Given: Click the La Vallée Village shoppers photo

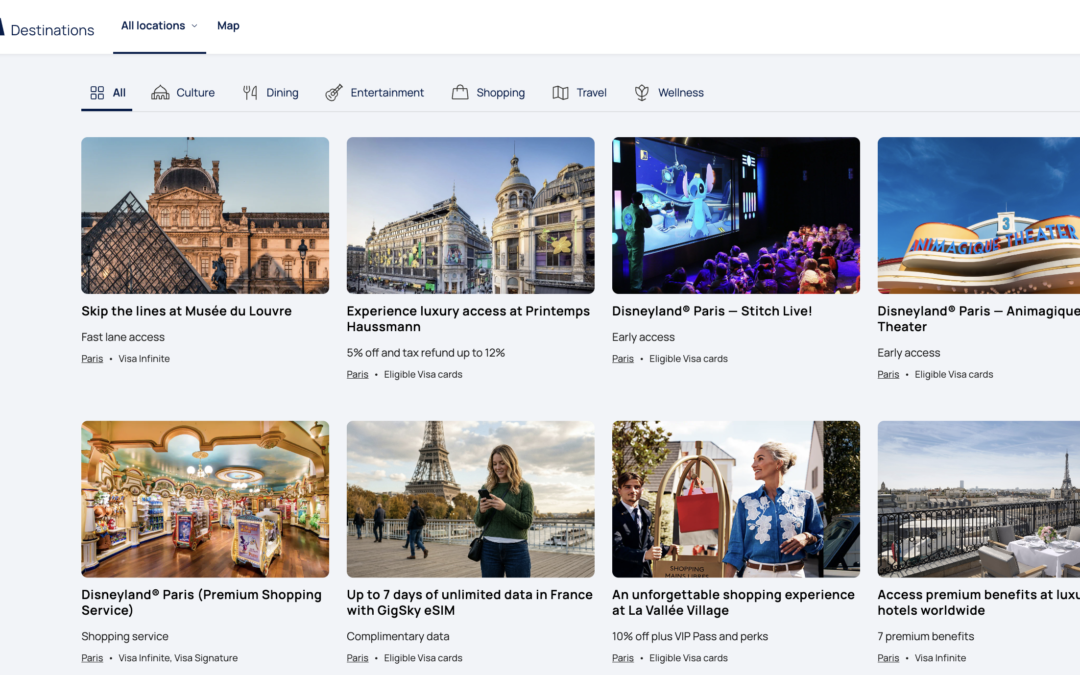Looking at the screenshot, I should coord(736,499).
